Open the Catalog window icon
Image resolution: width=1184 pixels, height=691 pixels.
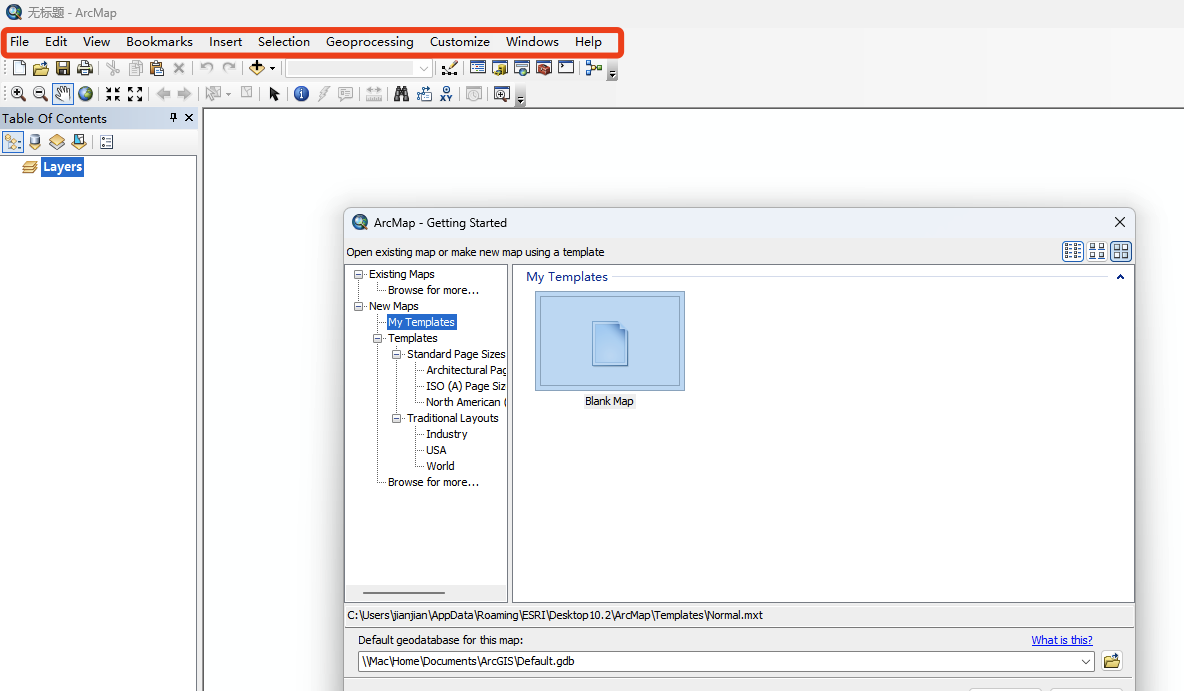pyautogui.click(x=499, y=68)
